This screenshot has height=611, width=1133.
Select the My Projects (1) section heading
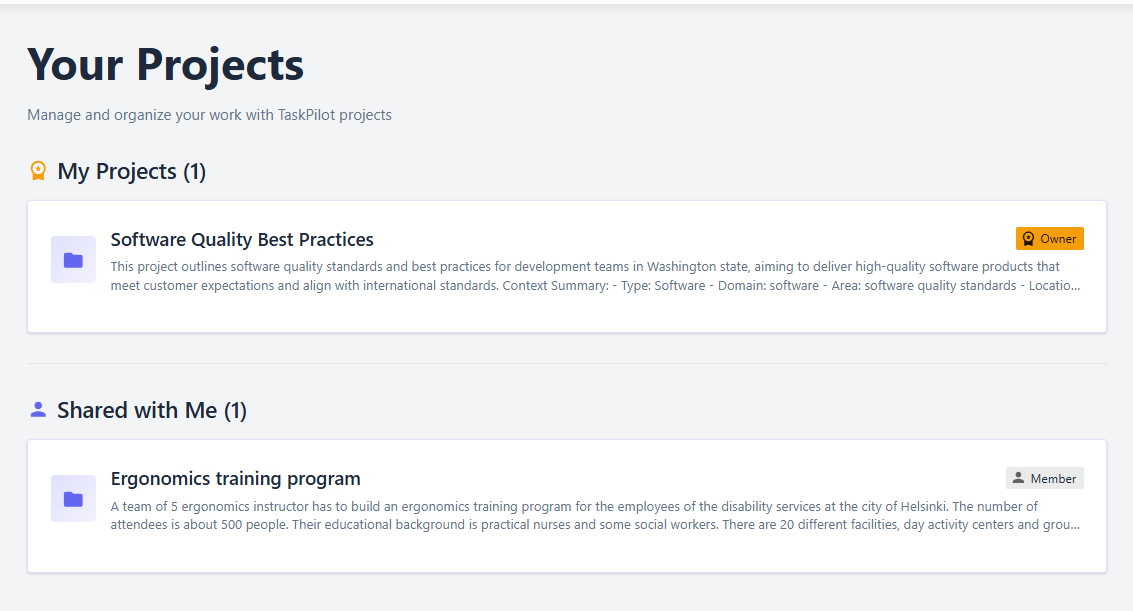click(x=132, y=171)
